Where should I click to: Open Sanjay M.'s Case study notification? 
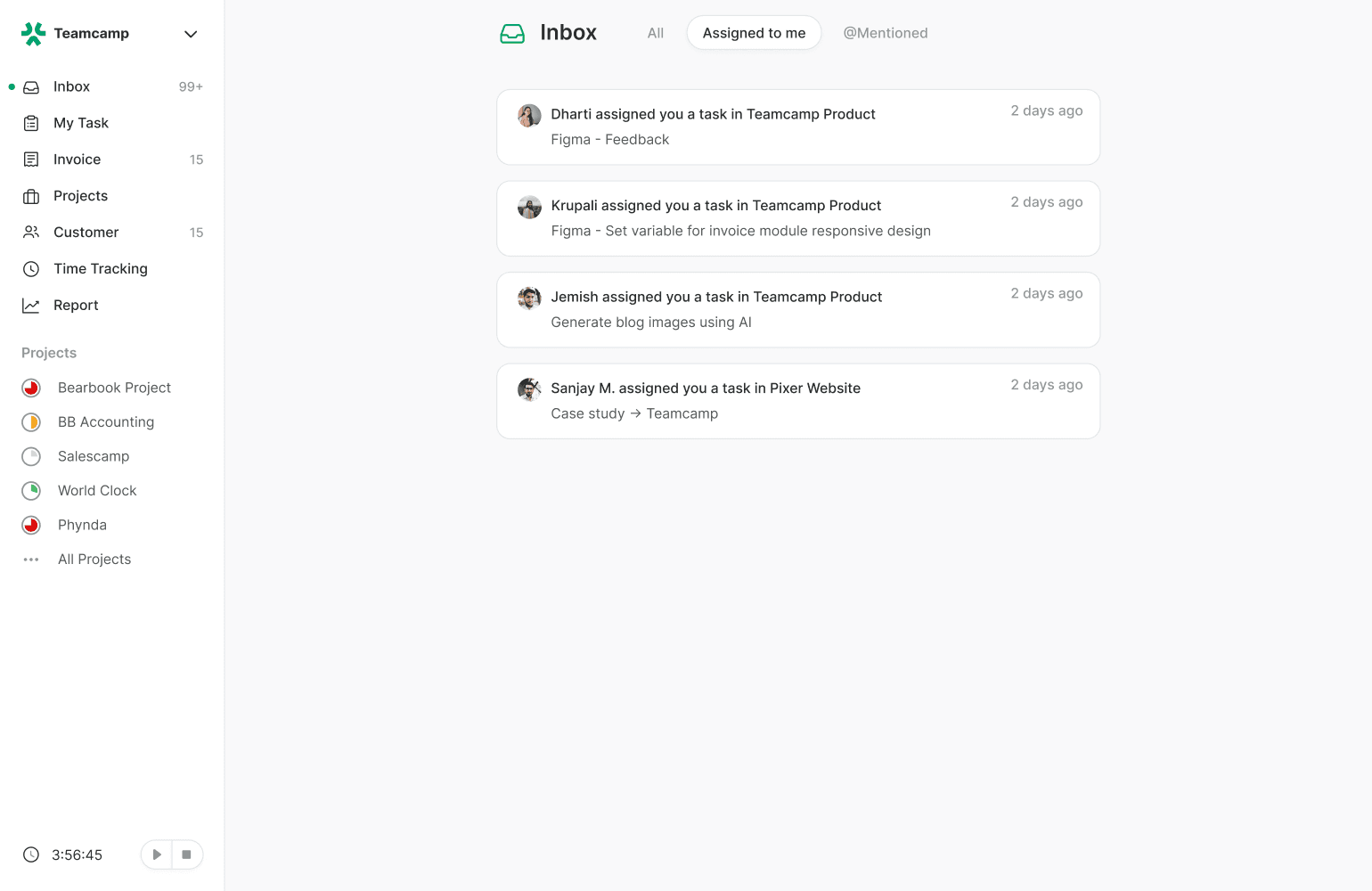pyautogui.click(x=797, y=401)
